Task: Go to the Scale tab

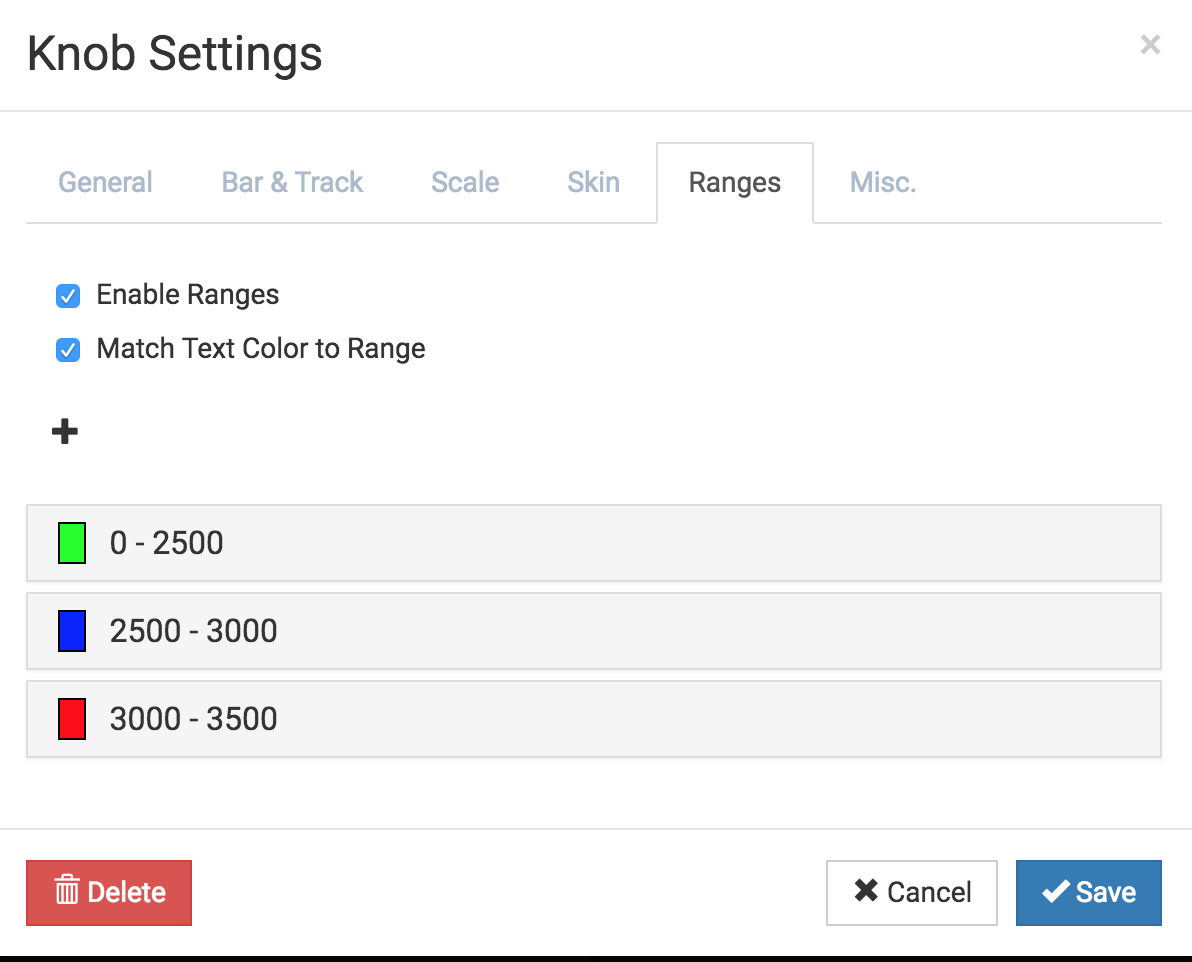Action: tap(464, 183)
